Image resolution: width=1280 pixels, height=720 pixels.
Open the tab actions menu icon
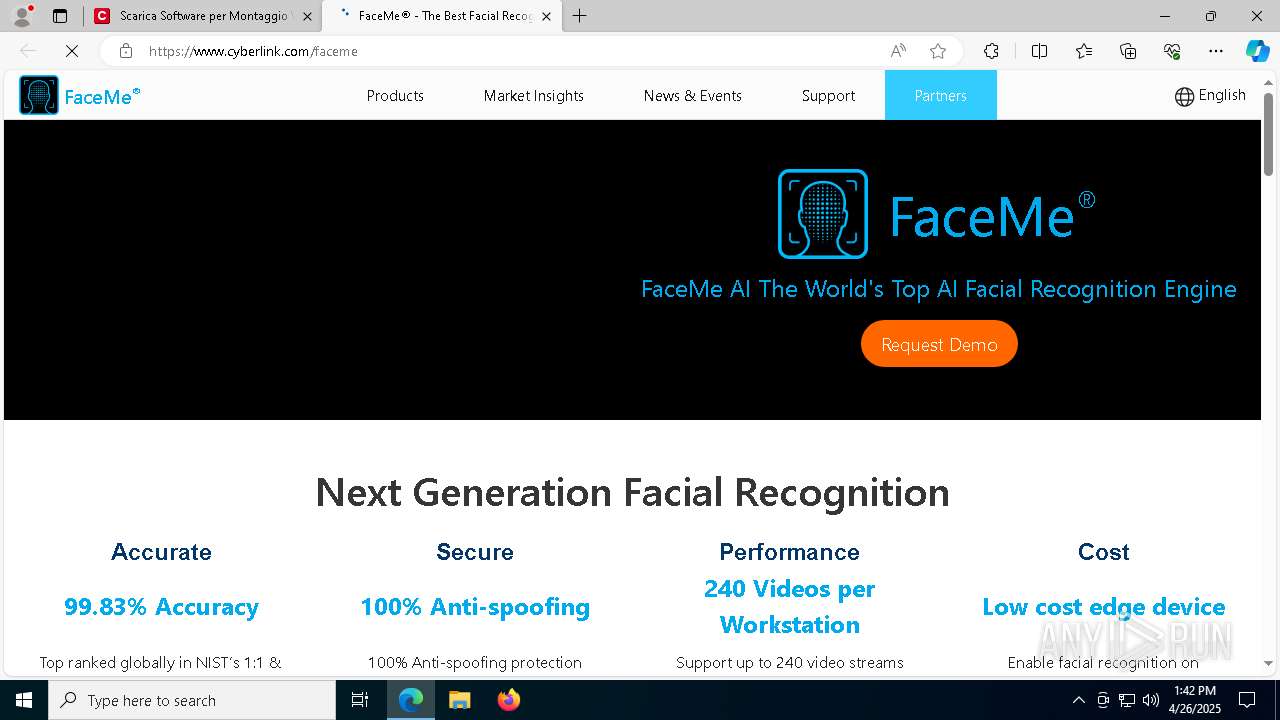pyautogui.click(x=60, y=16)
